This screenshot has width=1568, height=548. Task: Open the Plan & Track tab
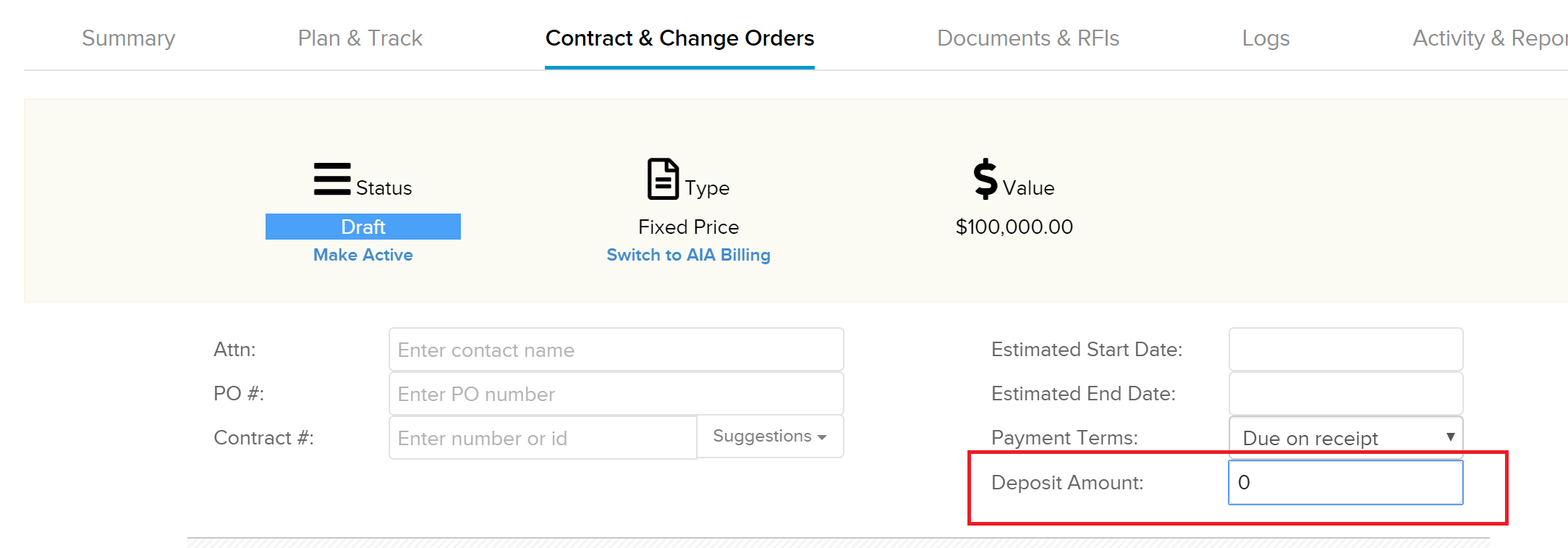360,38
